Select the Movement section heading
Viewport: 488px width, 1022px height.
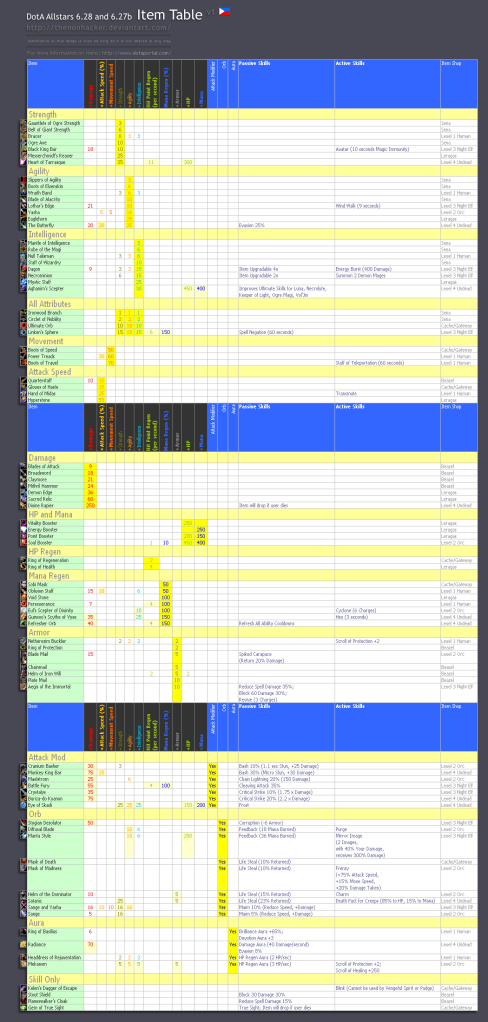pos(45,342)
